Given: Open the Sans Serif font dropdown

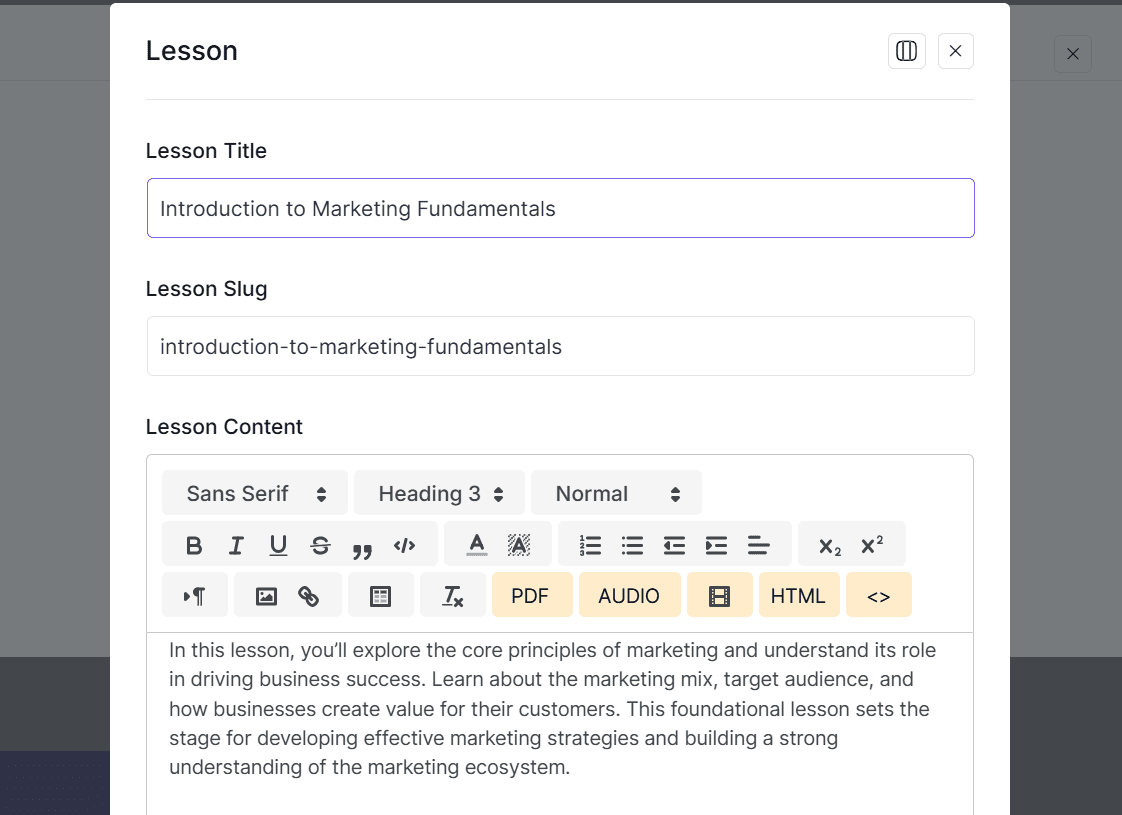Looking at the screenshot, I should click(x=254, y=492).
